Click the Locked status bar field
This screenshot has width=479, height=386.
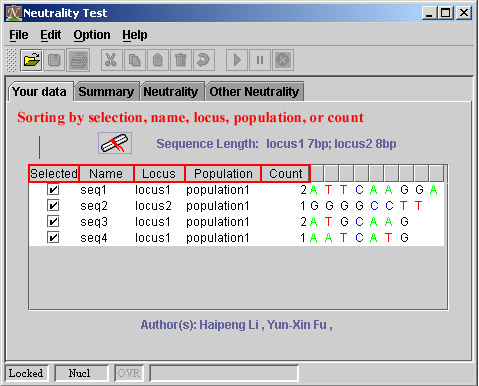point(26,373)
